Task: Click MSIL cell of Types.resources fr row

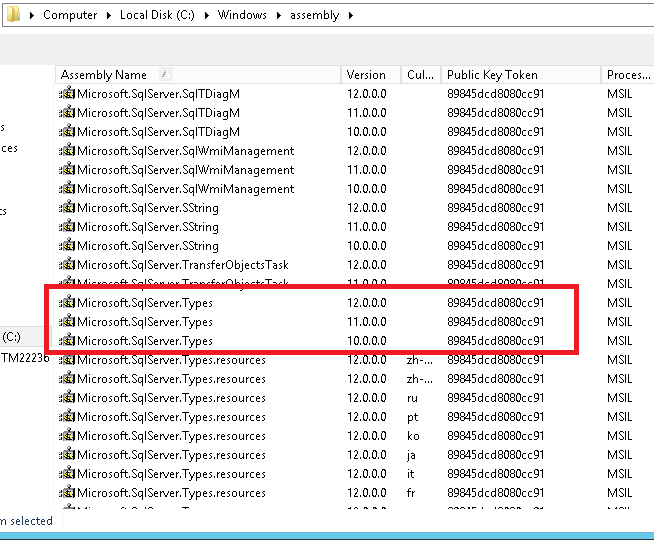Action: pyautogui.click(x=620, y=493)
